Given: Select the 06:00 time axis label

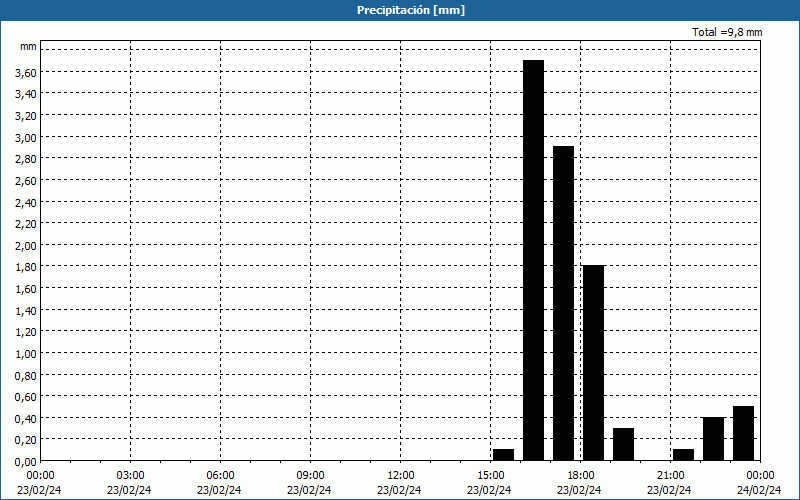Looking at the screenshot, I should (x=220, y=474).
